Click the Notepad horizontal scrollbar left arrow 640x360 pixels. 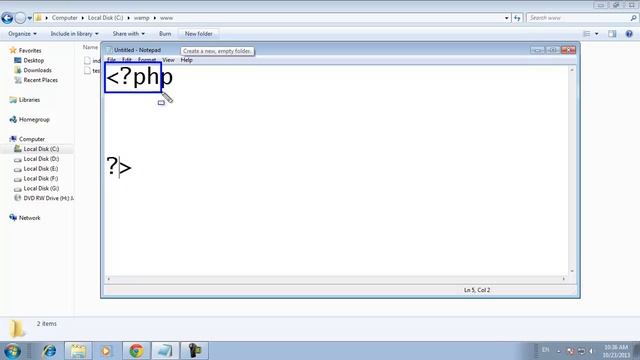tap(109, 279)
